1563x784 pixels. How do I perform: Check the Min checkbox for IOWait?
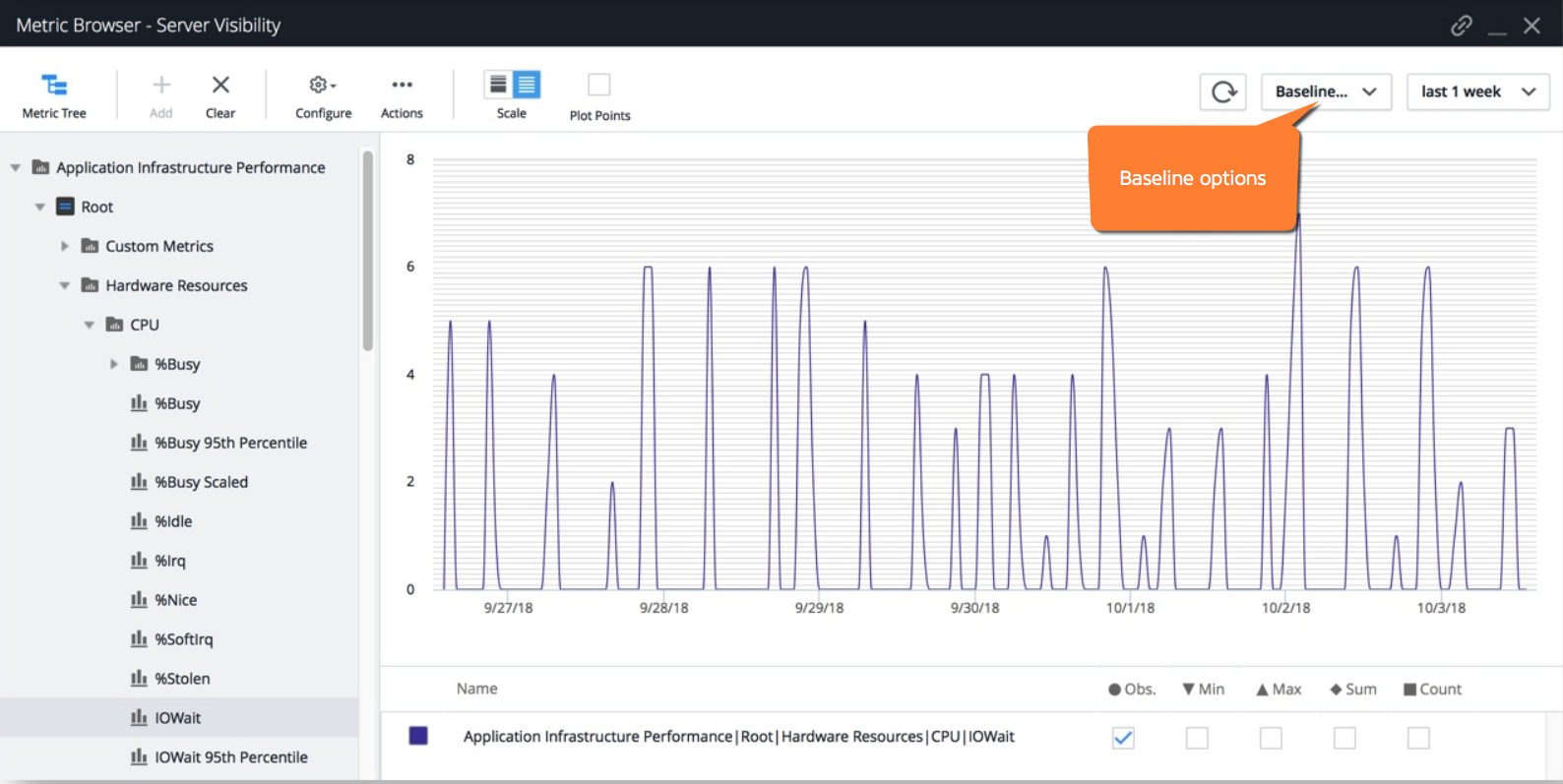click(1197, 738)
